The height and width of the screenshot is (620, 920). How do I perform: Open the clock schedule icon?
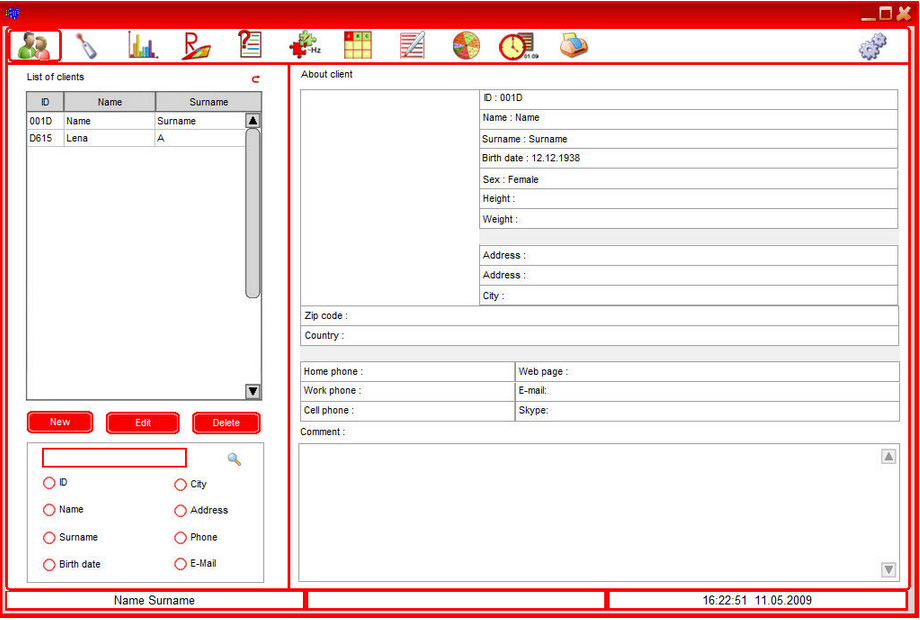(516, 46)
